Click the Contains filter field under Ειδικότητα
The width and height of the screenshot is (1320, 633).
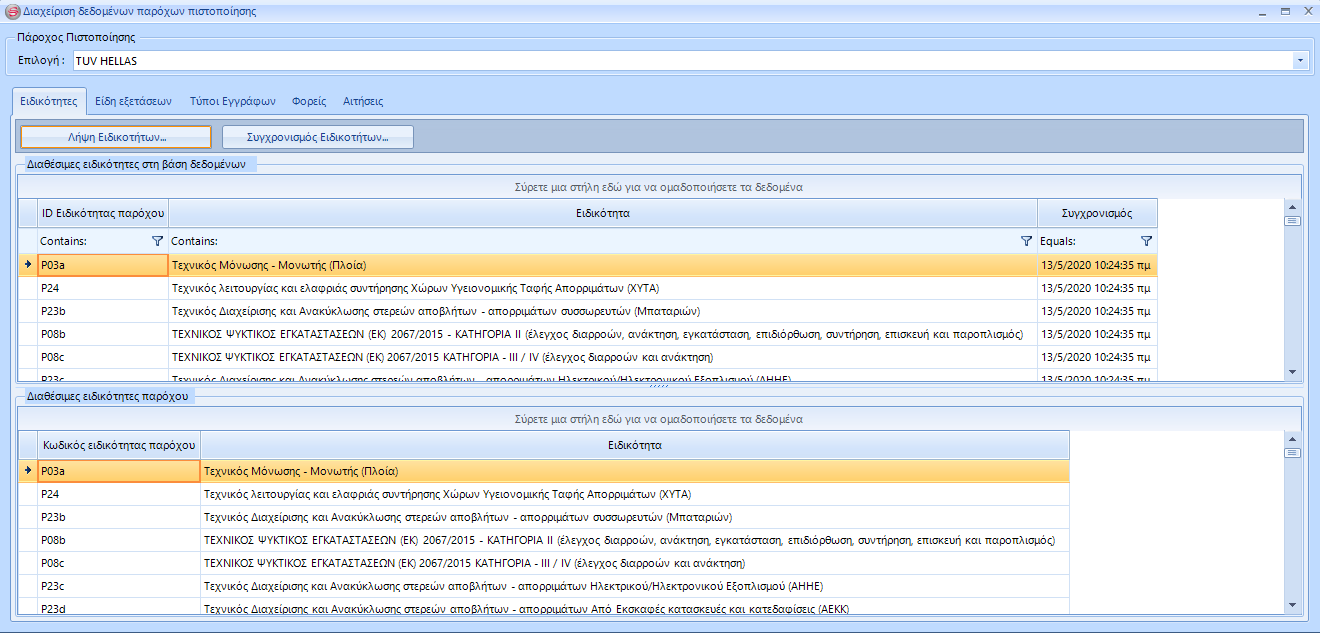(590, 241)
